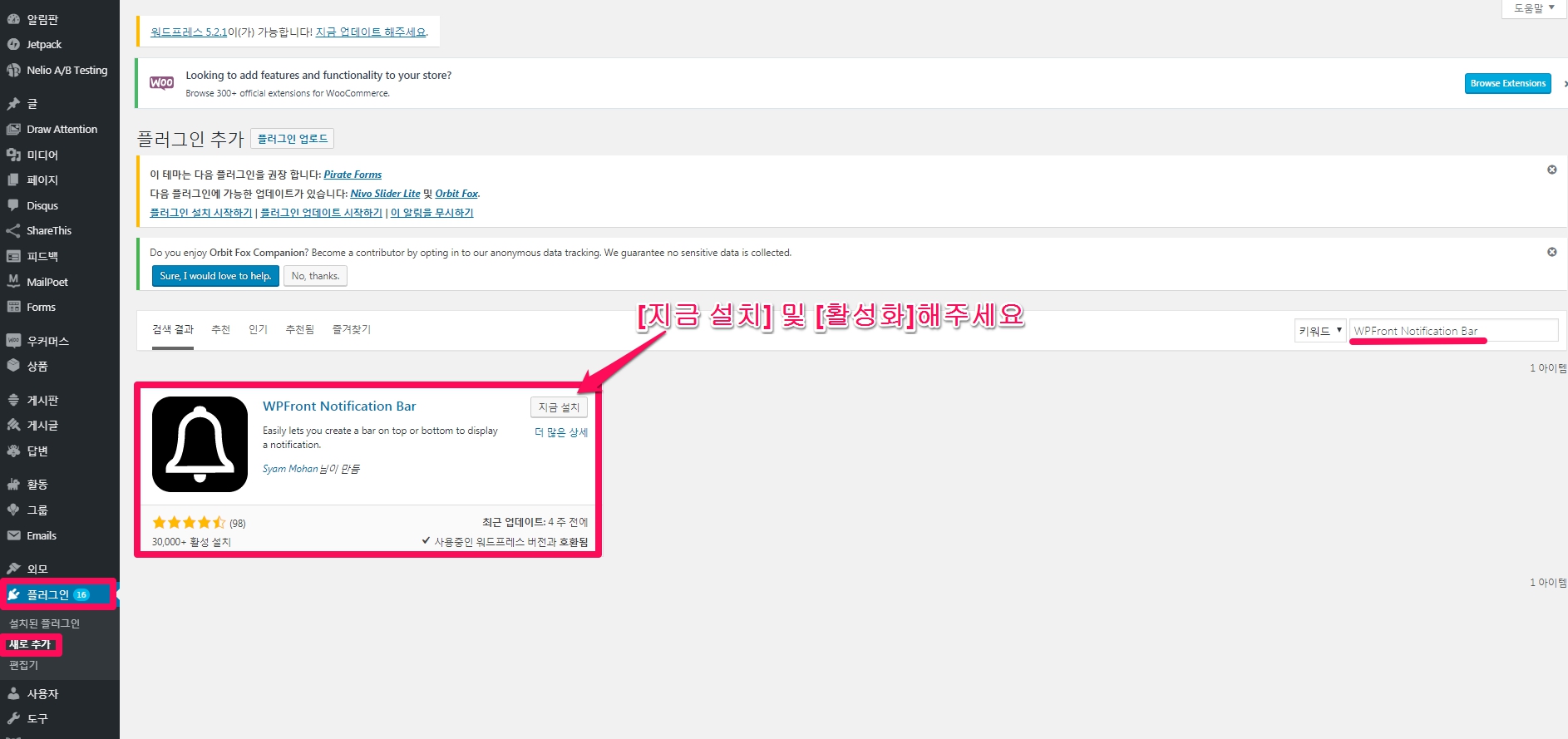
Task: Click the Browse Extensions button
Action: click(1507, 83)
